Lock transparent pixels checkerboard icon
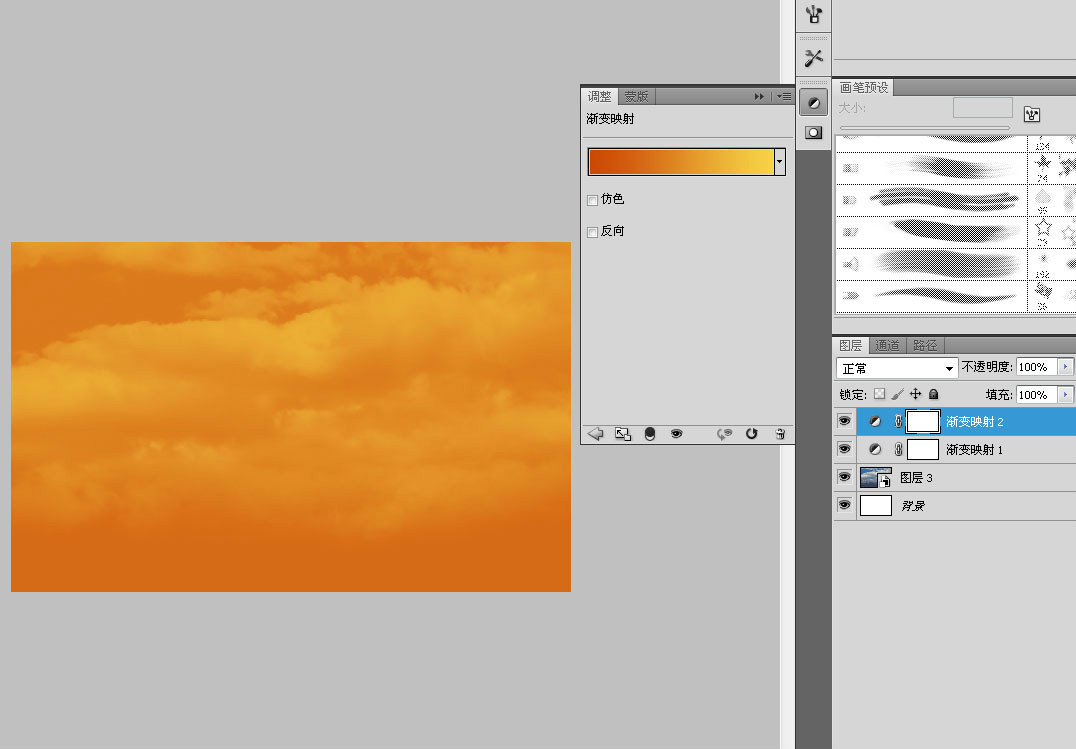Screen dimensions: 1076x749 879,394
